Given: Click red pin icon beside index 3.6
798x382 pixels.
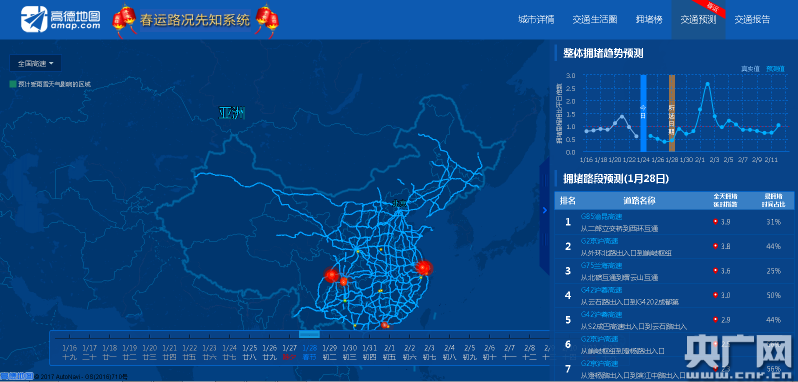Looking at the screenshot, I should (715, 271).
